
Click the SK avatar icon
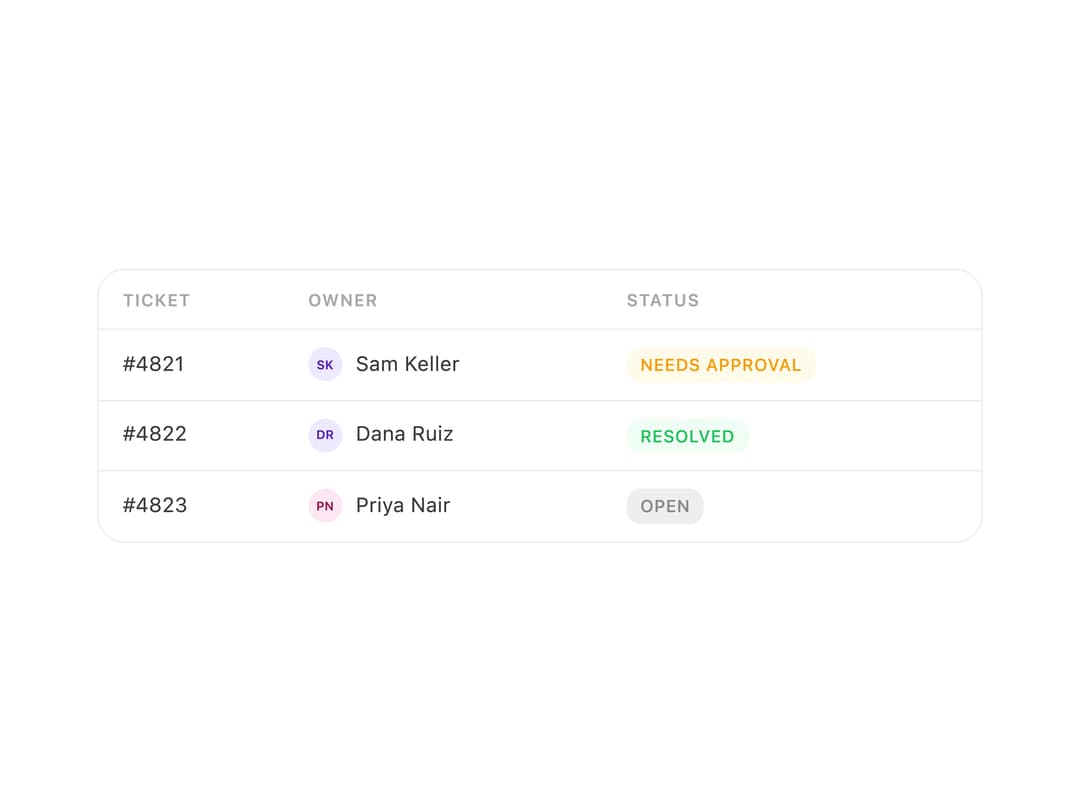(x=325, y=364)
